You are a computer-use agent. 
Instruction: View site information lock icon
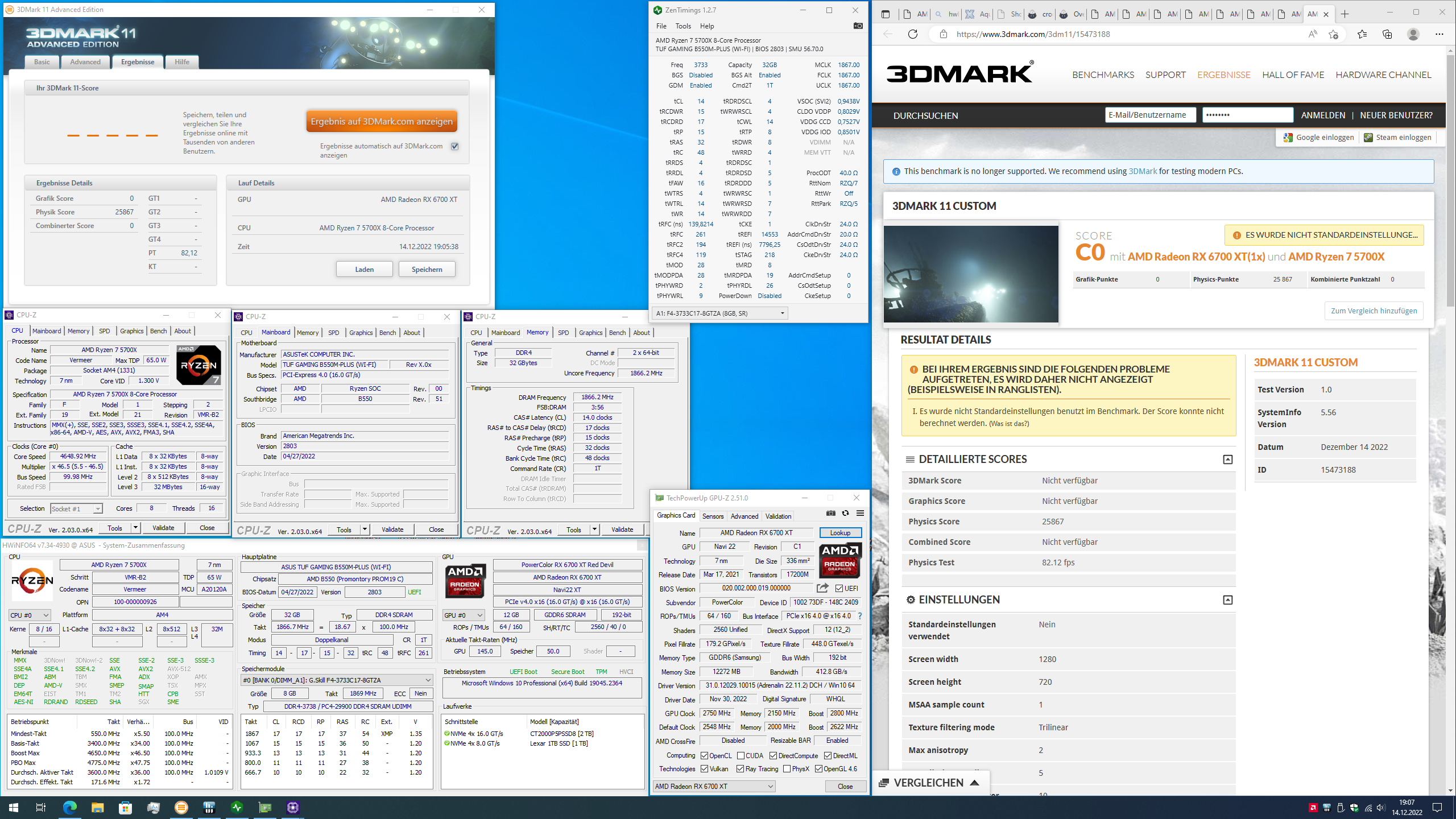[944, 34]
